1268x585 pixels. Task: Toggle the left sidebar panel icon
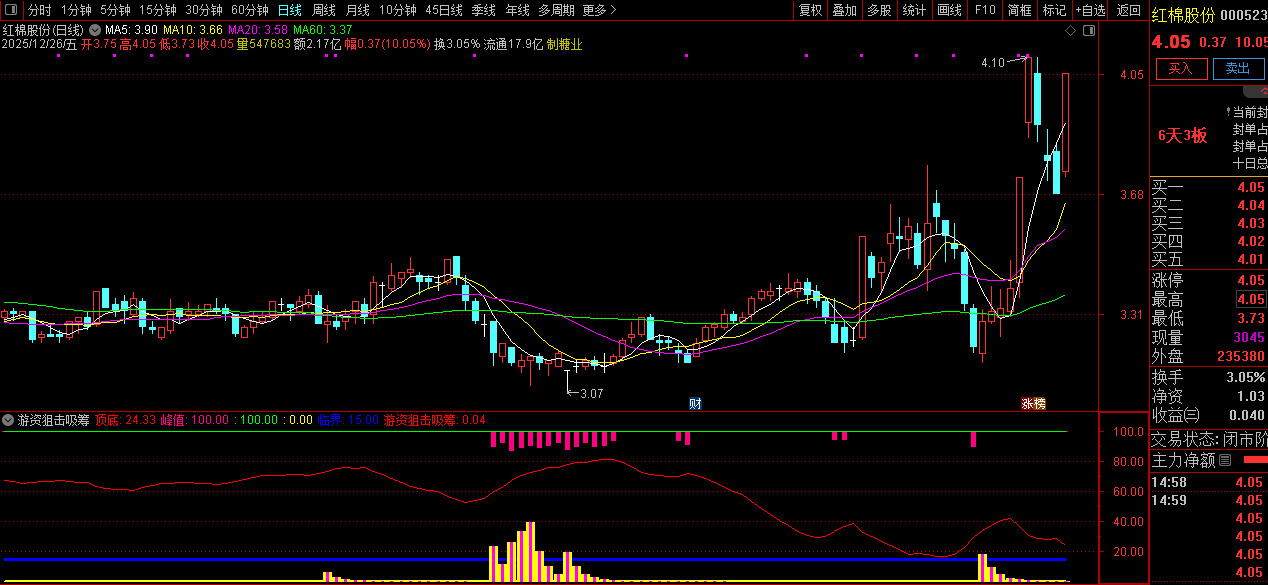click(12, 10)
